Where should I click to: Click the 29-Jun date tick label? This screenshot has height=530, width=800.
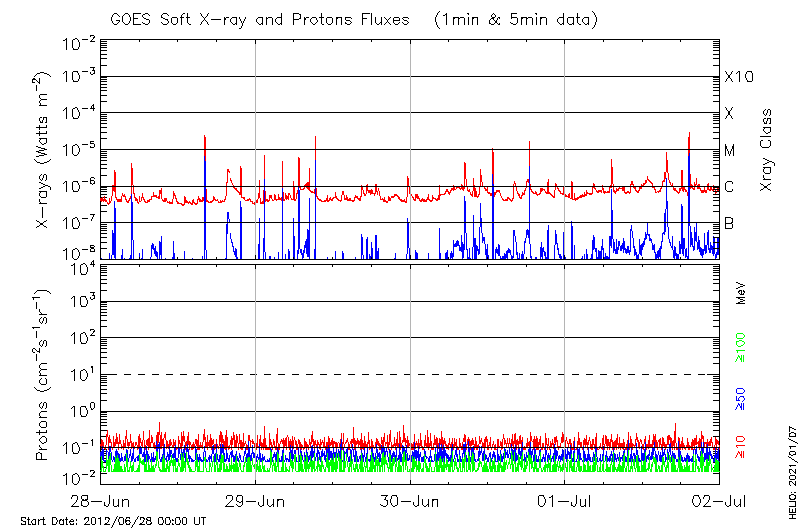(x=255, y=497)
